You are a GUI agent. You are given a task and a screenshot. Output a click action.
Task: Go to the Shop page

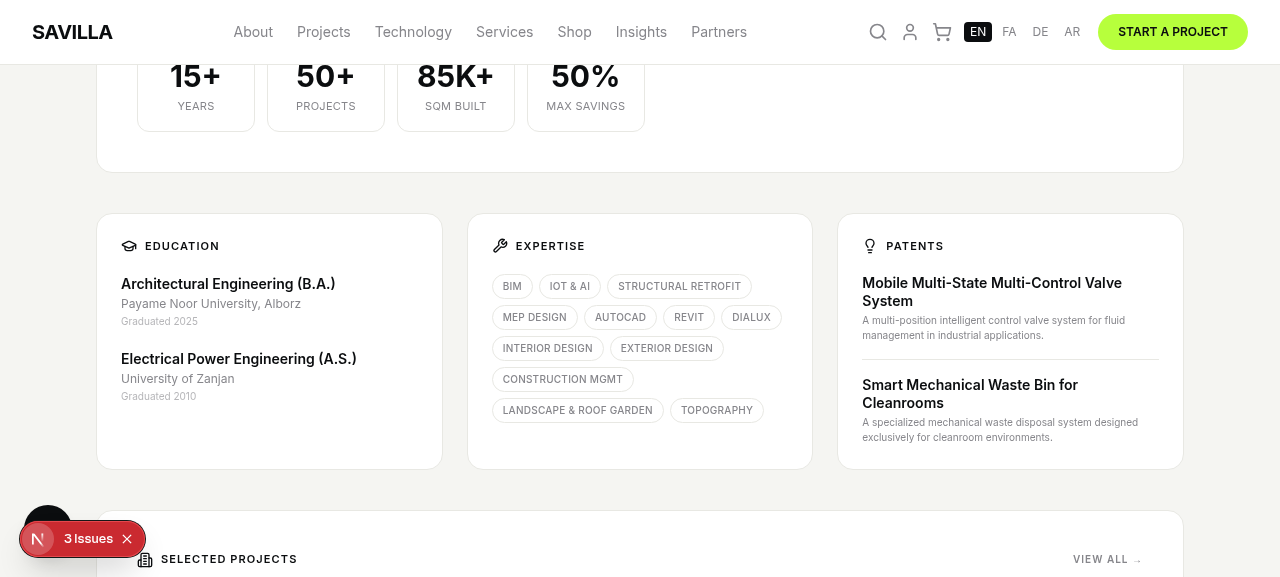[x=575, y=32]
